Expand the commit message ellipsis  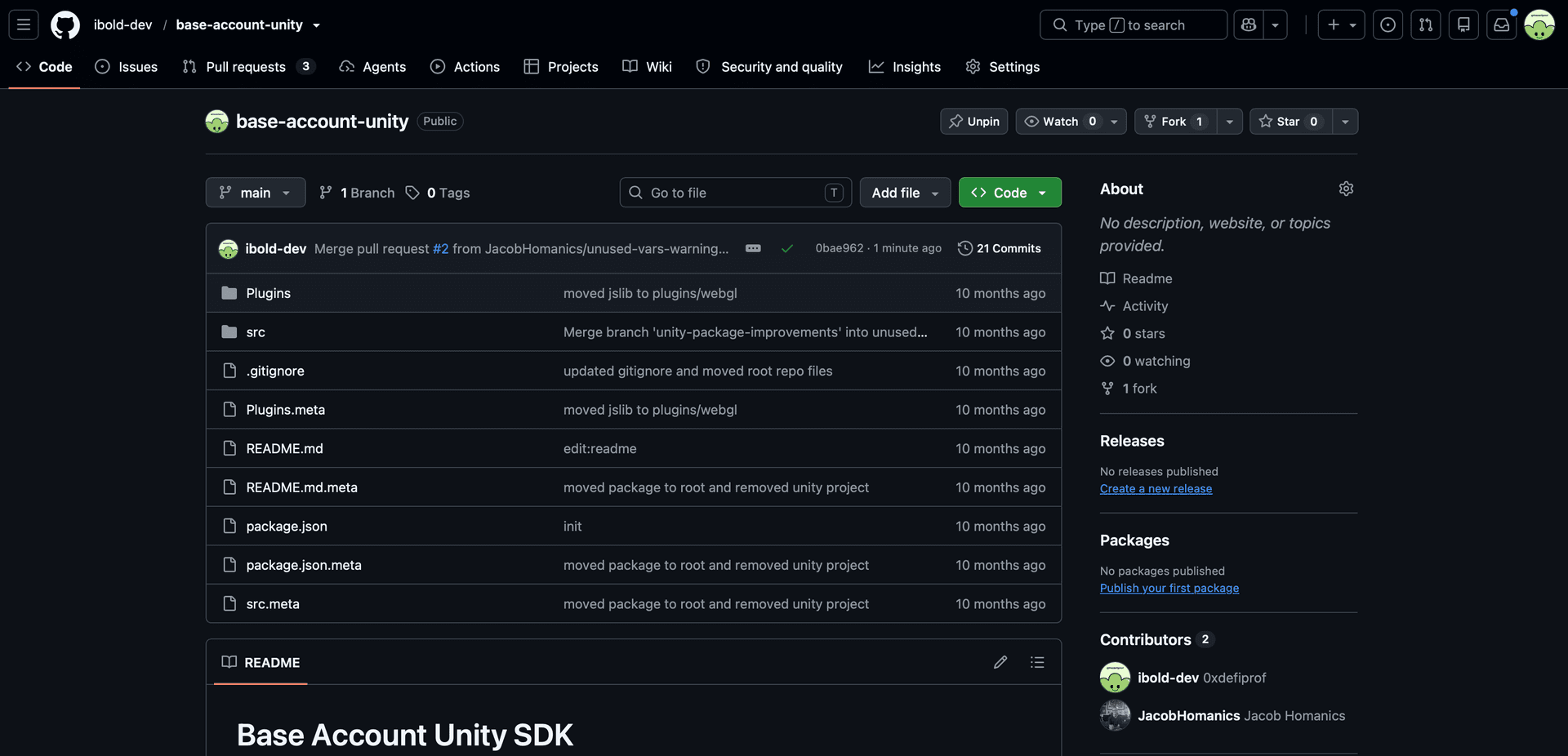pos(753,248)
